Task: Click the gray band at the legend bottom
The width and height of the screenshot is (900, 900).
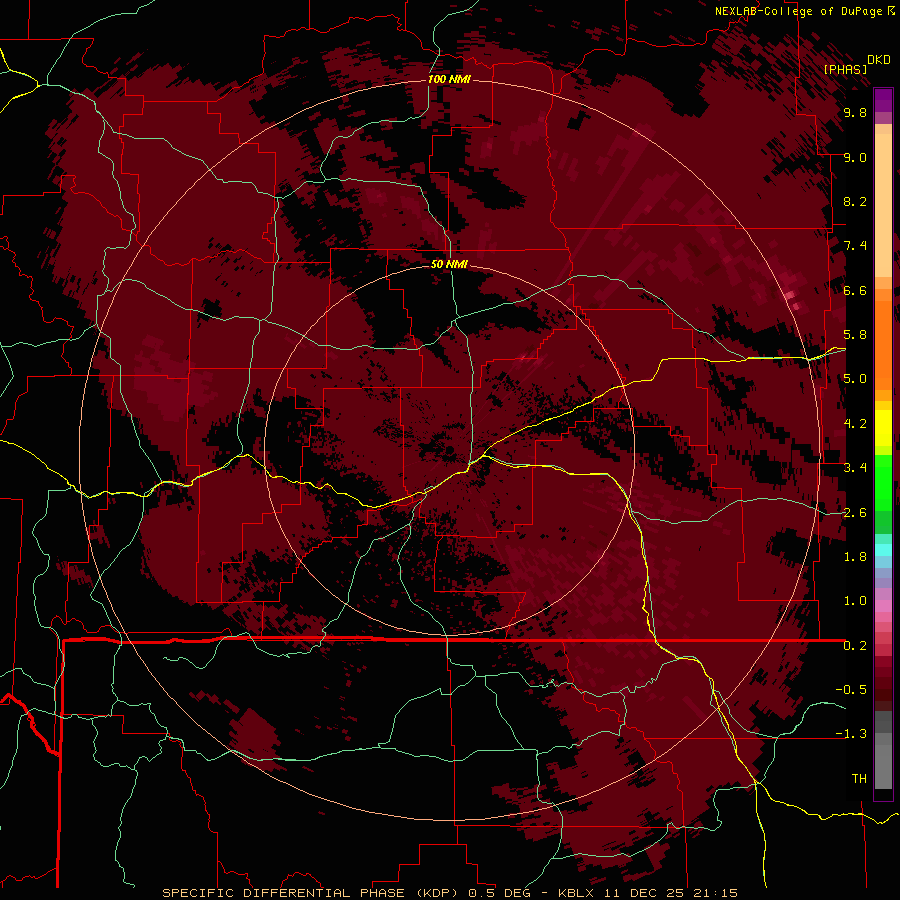Action: click(883, 761)
